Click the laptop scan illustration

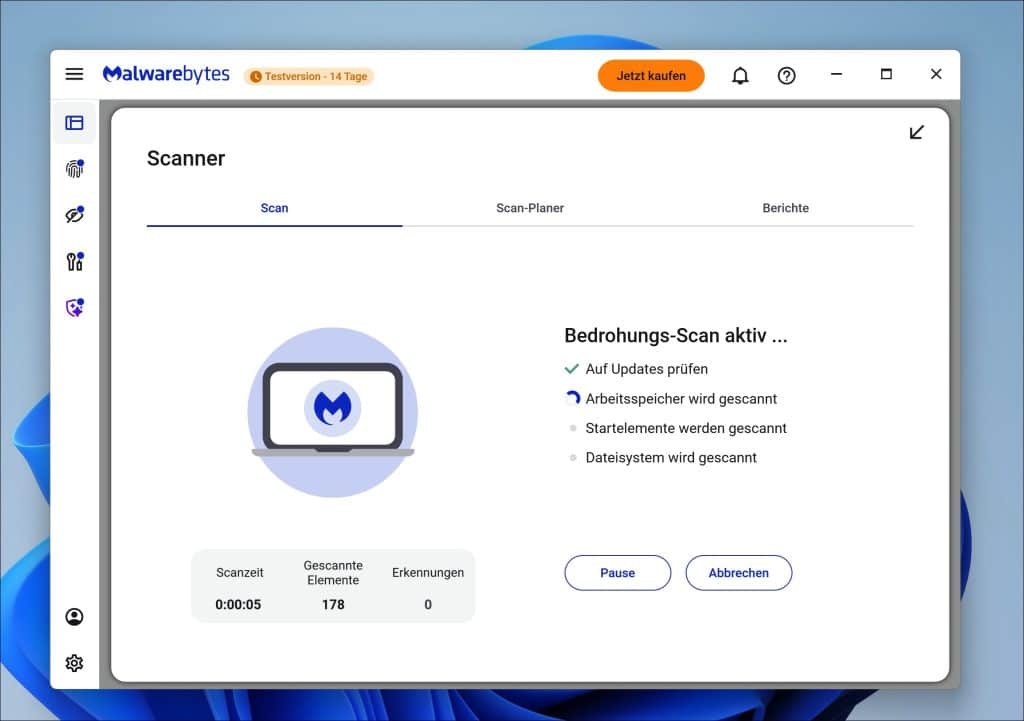coord(332,411)
